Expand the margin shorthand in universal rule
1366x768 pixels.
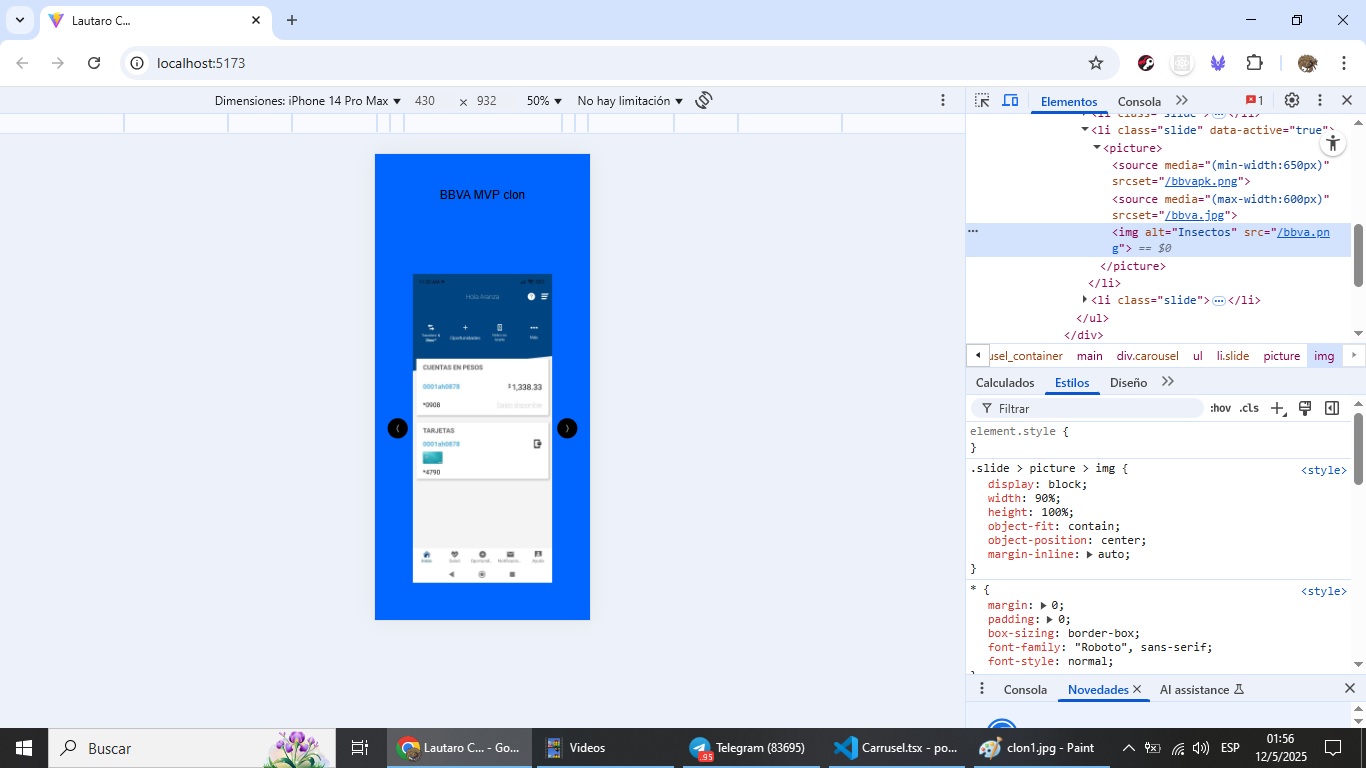click(x=1044, y=605)
